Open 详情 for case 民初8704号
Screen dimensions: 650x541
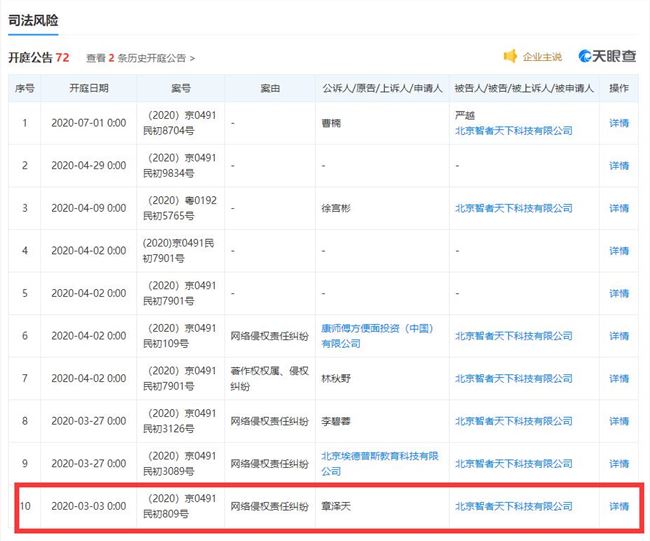tap(619, 123)
